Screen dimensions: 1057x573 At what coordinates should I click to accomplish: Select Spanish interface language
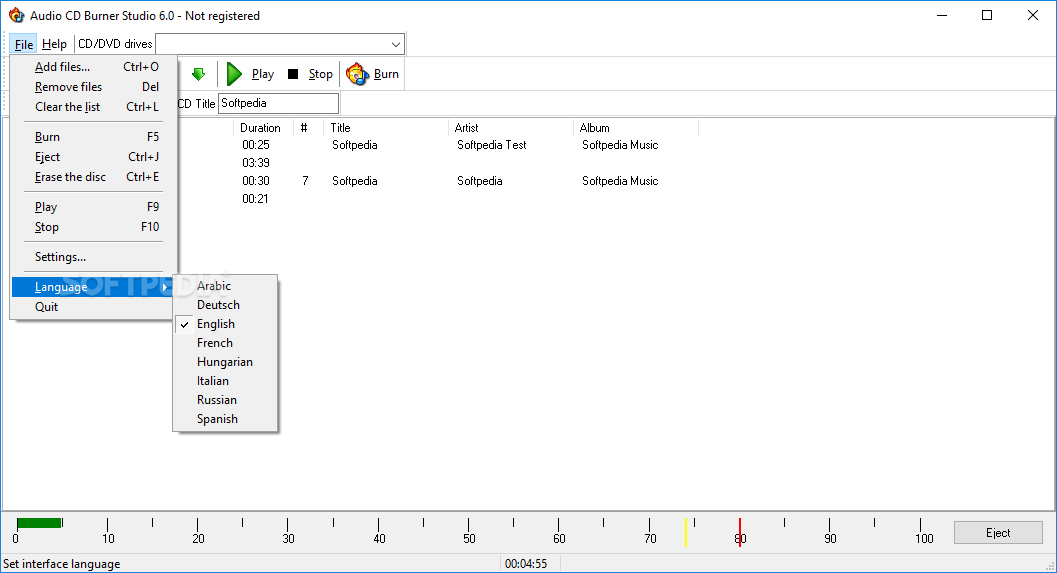click(x=225, y=419)
